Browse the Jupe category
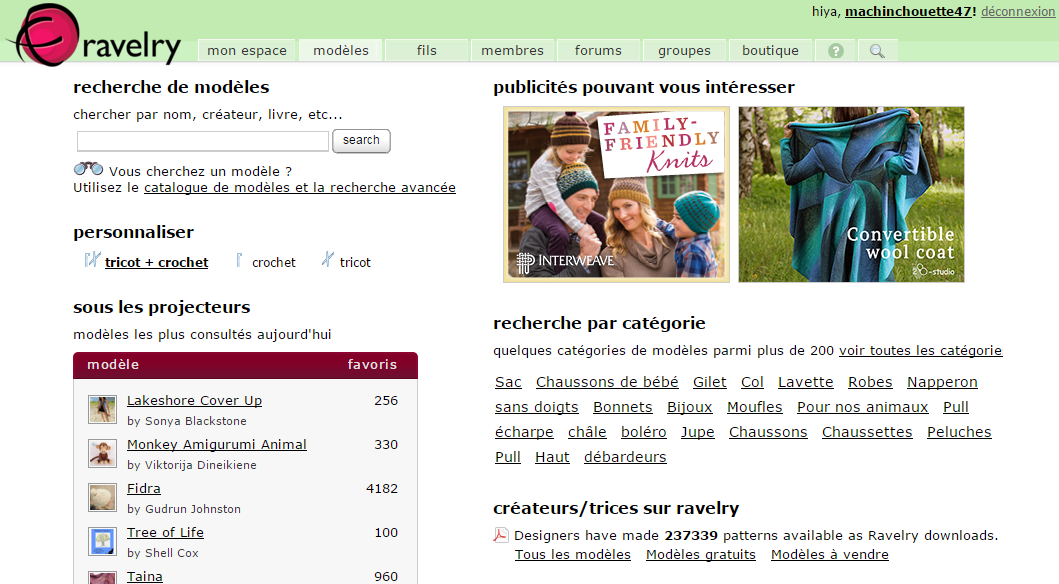This screenshot has height=584, width=1059. click(698, 432)
